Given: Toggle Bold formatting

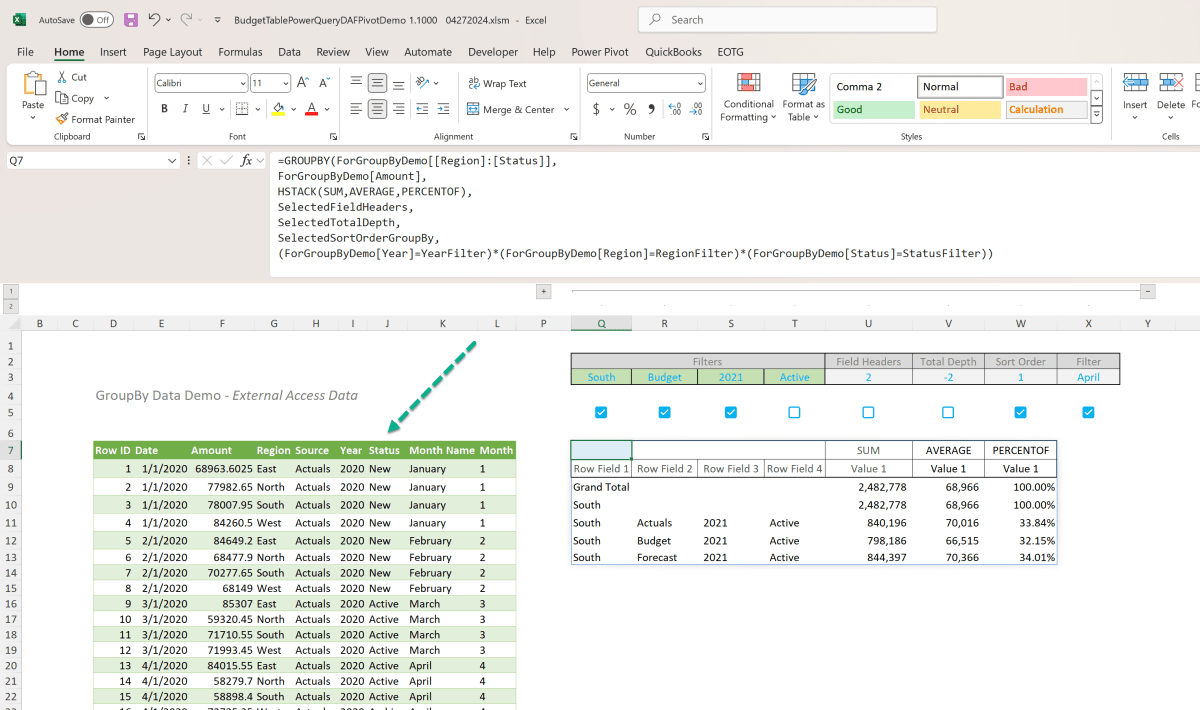Looking at the screenshot, I should [164, 109].
